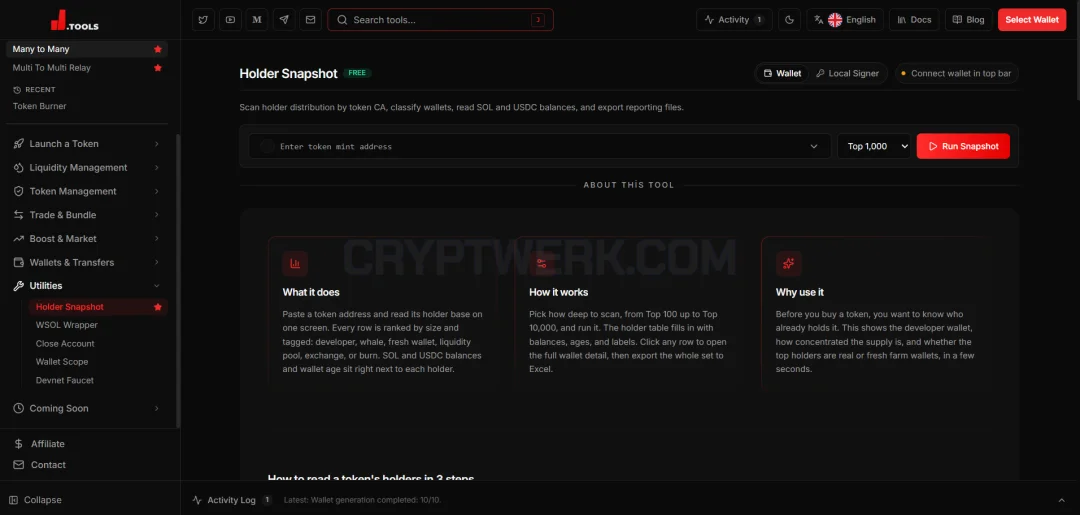Expand the Liquidity Management chevron
This screenshot has width=1080, height=515.
157,167
